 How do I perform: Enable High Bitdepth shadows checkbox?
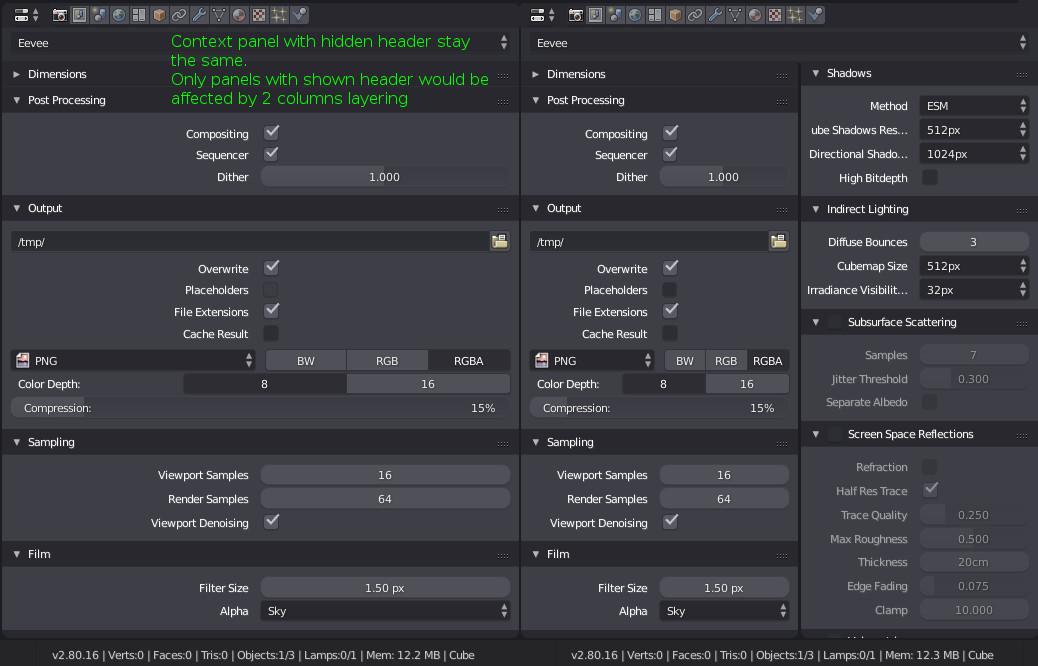[x=930, y=177]
